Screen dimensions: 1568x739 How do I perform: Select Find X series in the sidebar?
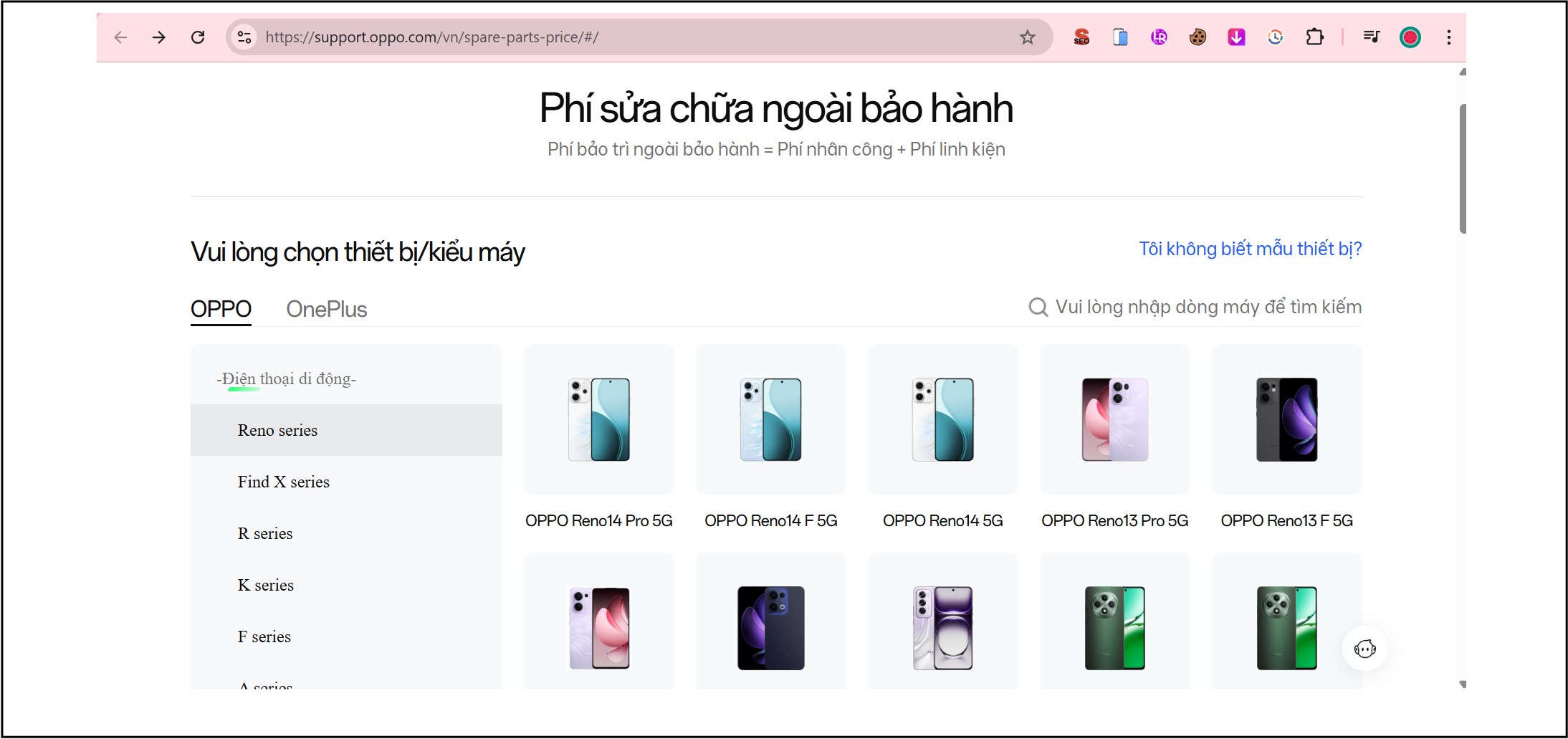coord(284,482)
